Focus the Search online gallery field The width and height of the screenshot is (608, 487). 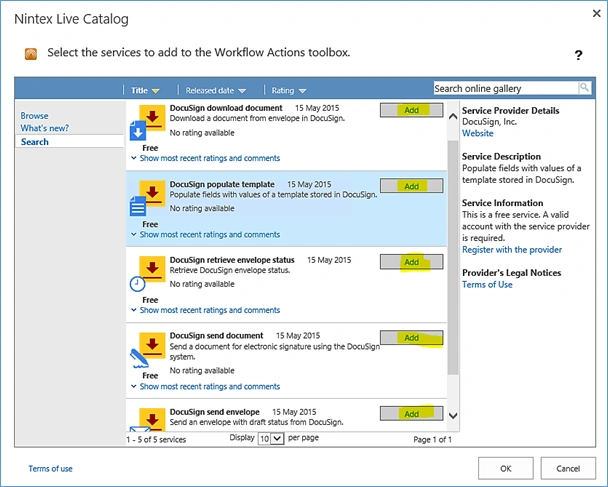coord(506,88)
